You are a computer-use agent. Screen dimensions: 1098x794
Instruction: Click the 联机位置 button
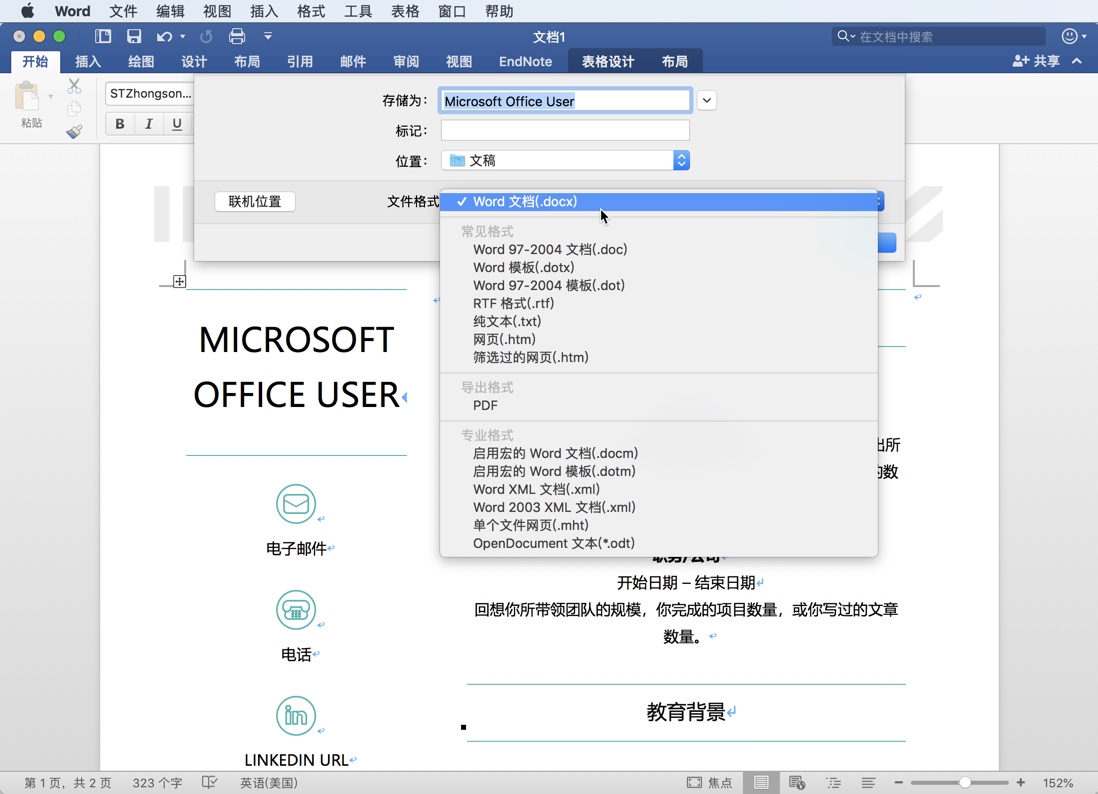tap(255, 202)
